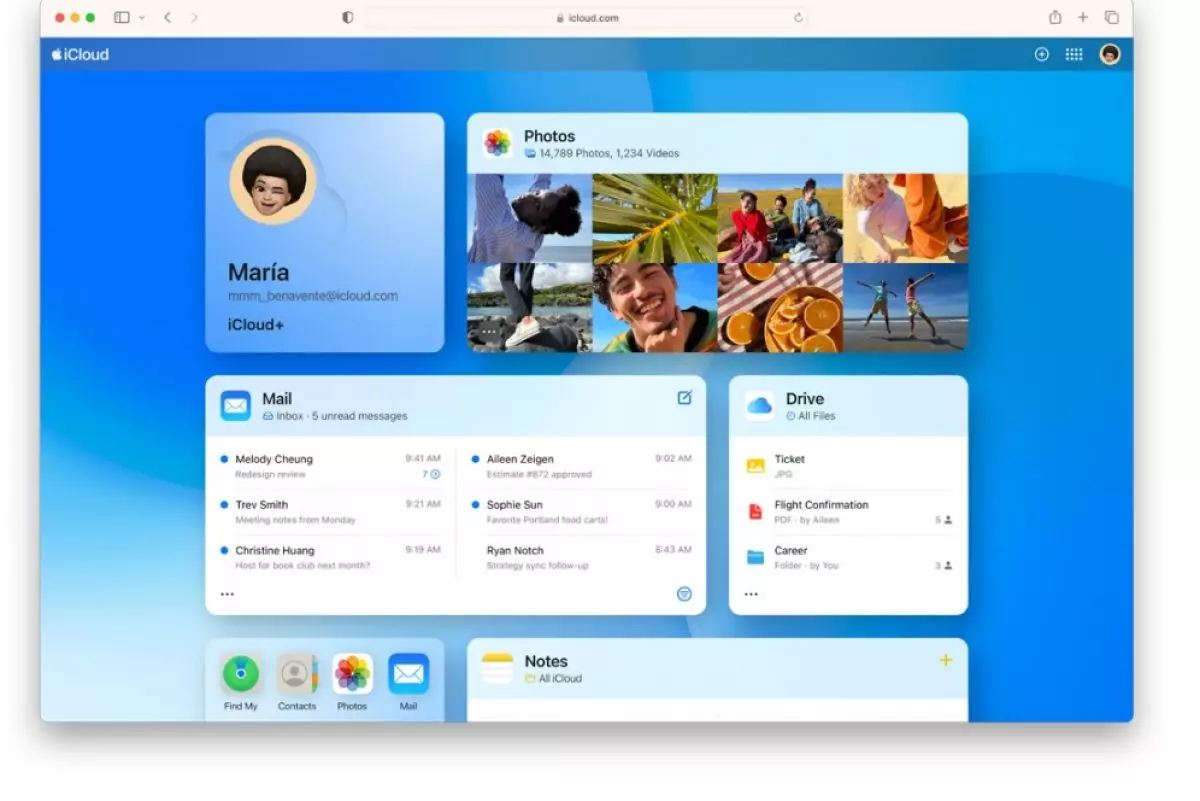Image resolution: width=1200 pixels, height=801 pixels.
Task: Open Aileen Zeigen's estimate email
Action: 581,466
